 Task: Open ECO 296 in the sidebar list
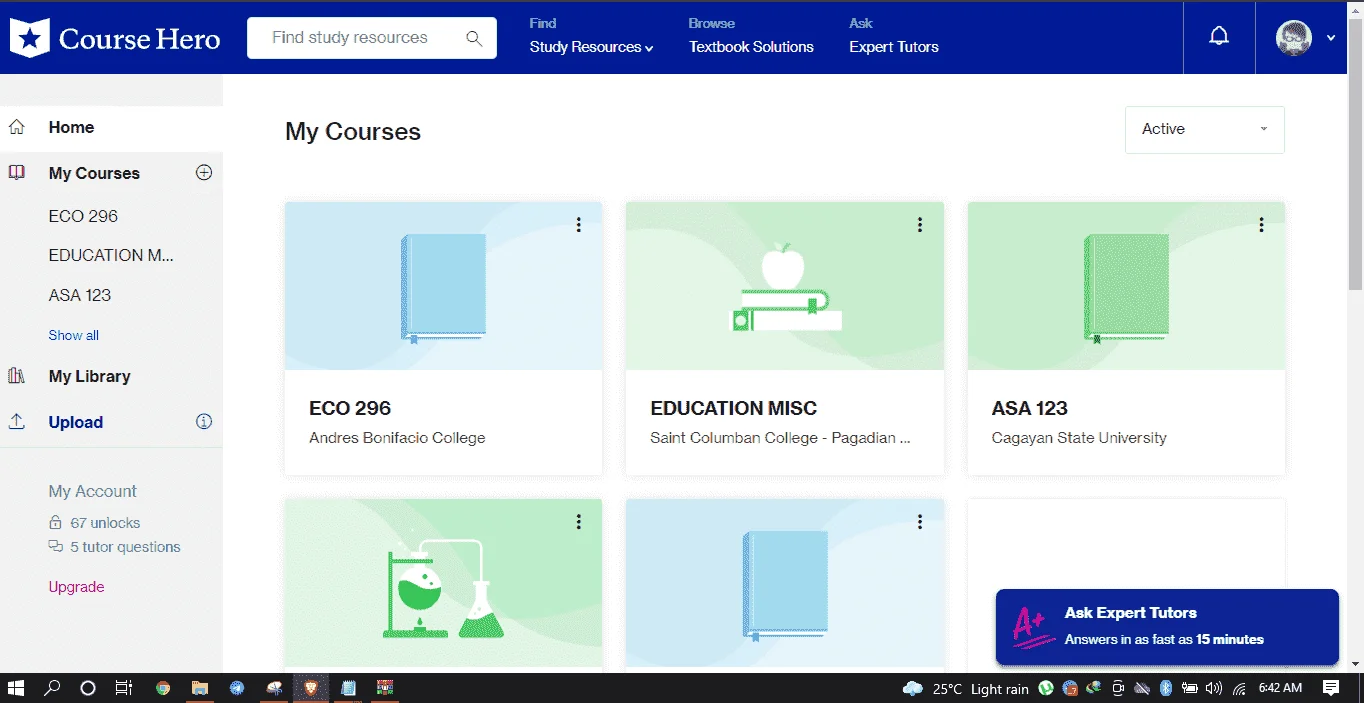83,216
